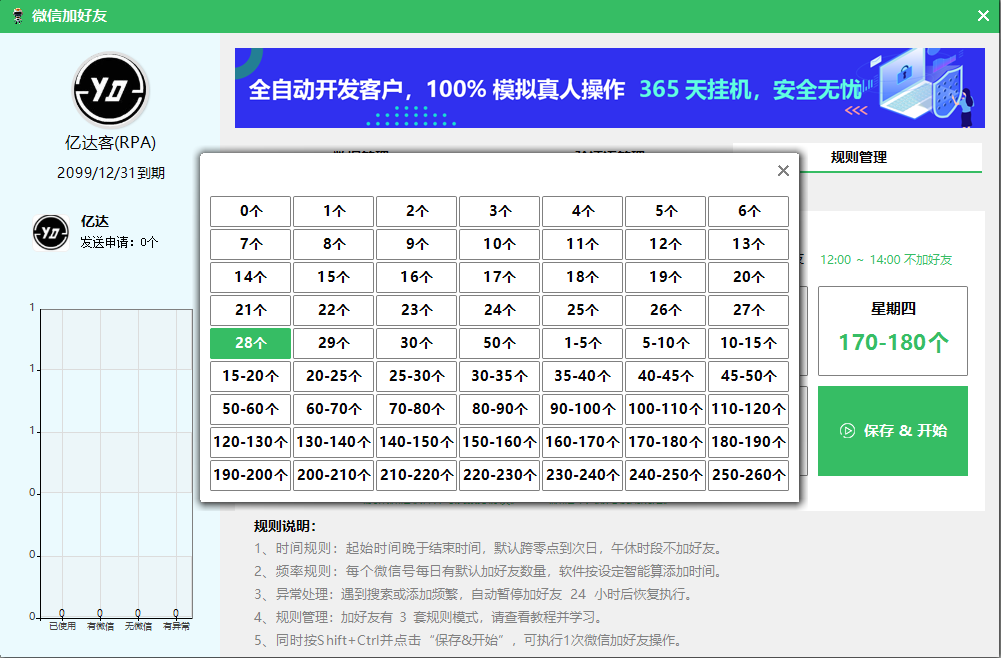Set range to 180-190个
Viewport: 1001px width, 658px height.
(x=748, y=442)
